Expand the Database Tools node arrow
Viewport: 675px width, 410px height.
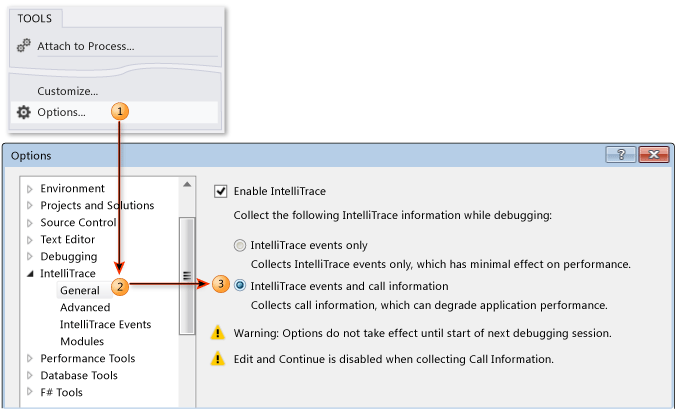[x=30, y=375]
